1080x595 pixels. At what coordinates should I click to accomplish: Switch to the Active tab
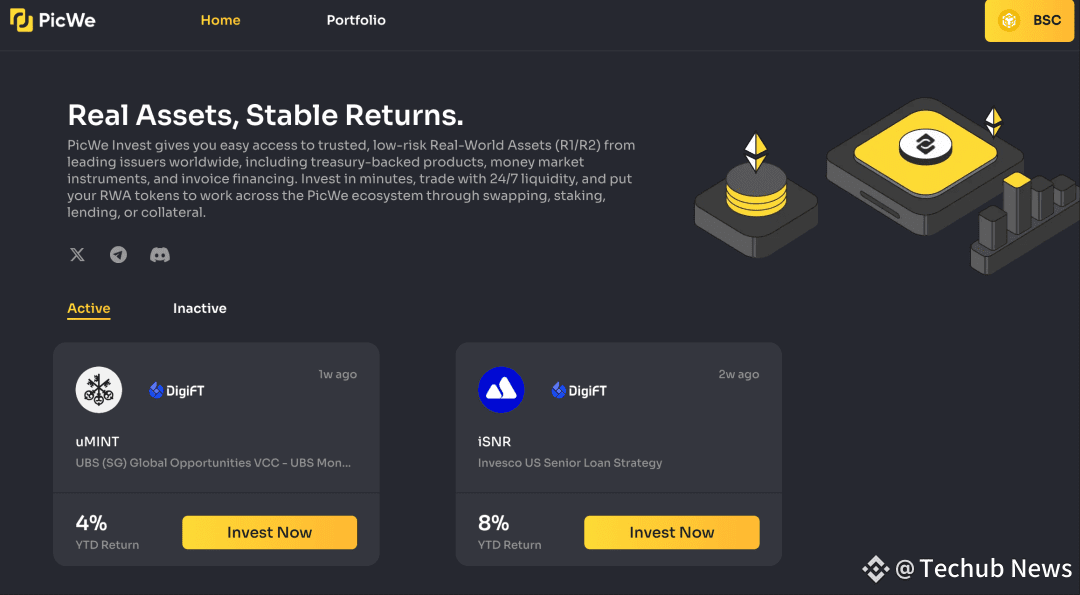(x=89, y=309)
